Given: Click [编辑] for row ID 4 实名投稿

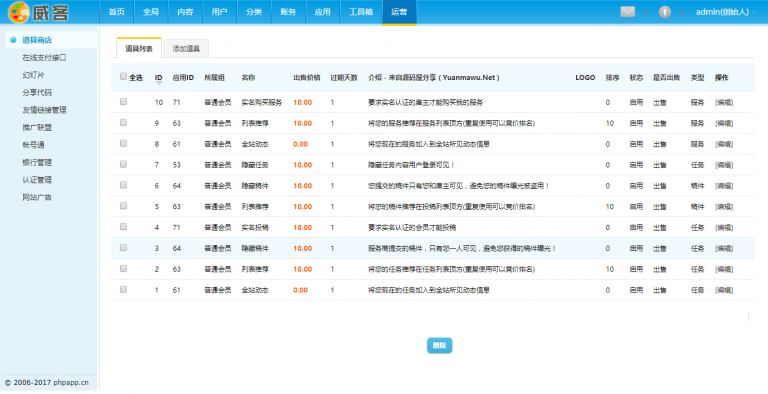Looking at the screenshot, I should pos(724,227).
